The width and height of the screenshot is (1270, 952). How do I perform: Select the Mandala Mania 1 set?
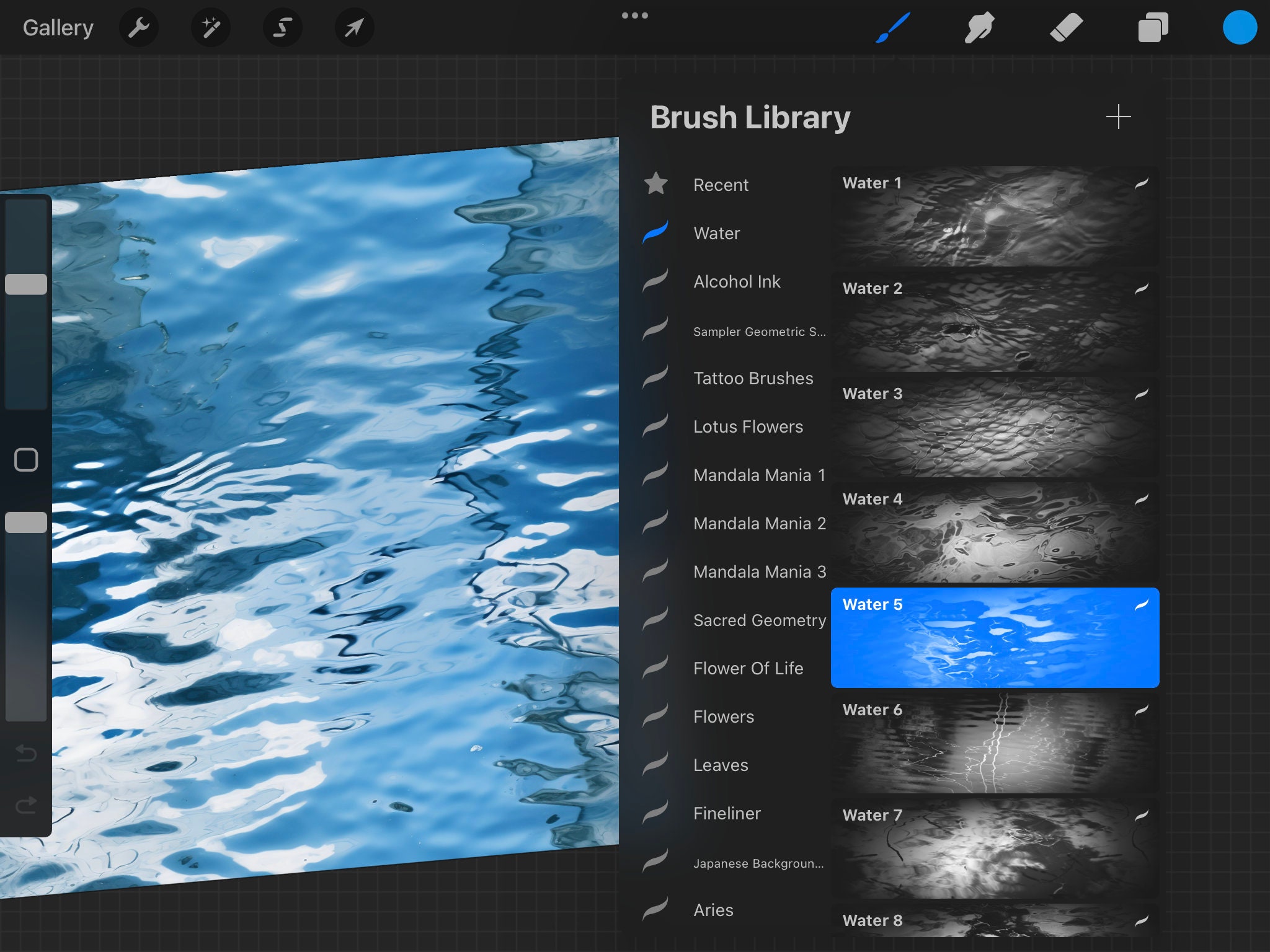point(759,475)
